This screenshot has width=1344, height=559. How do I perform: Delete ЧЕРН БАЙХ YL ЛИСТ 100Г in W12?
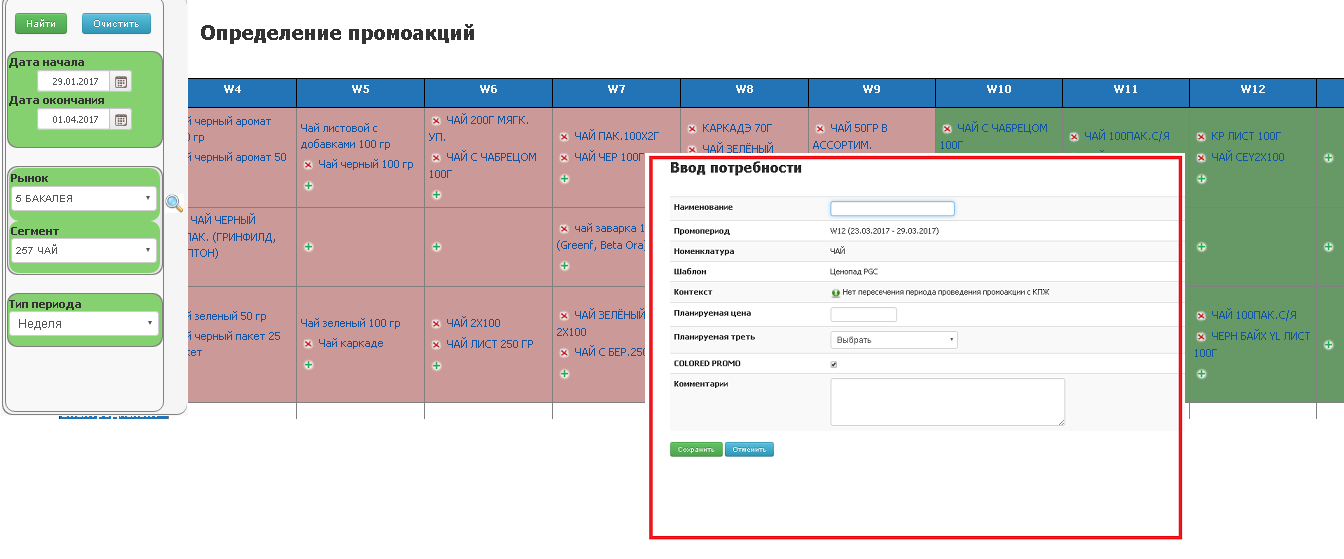[x=1201, y=337]
